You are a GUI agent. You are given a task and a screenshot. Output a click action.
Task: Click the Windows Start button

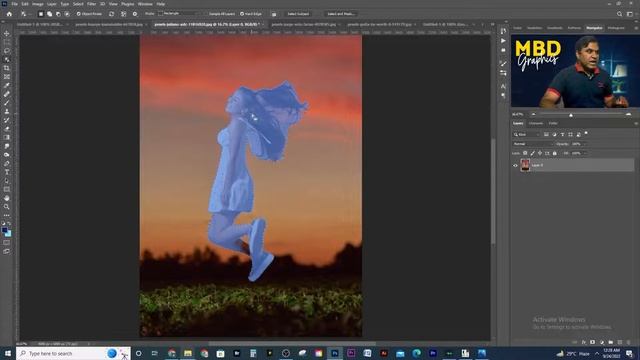point(8,353)
